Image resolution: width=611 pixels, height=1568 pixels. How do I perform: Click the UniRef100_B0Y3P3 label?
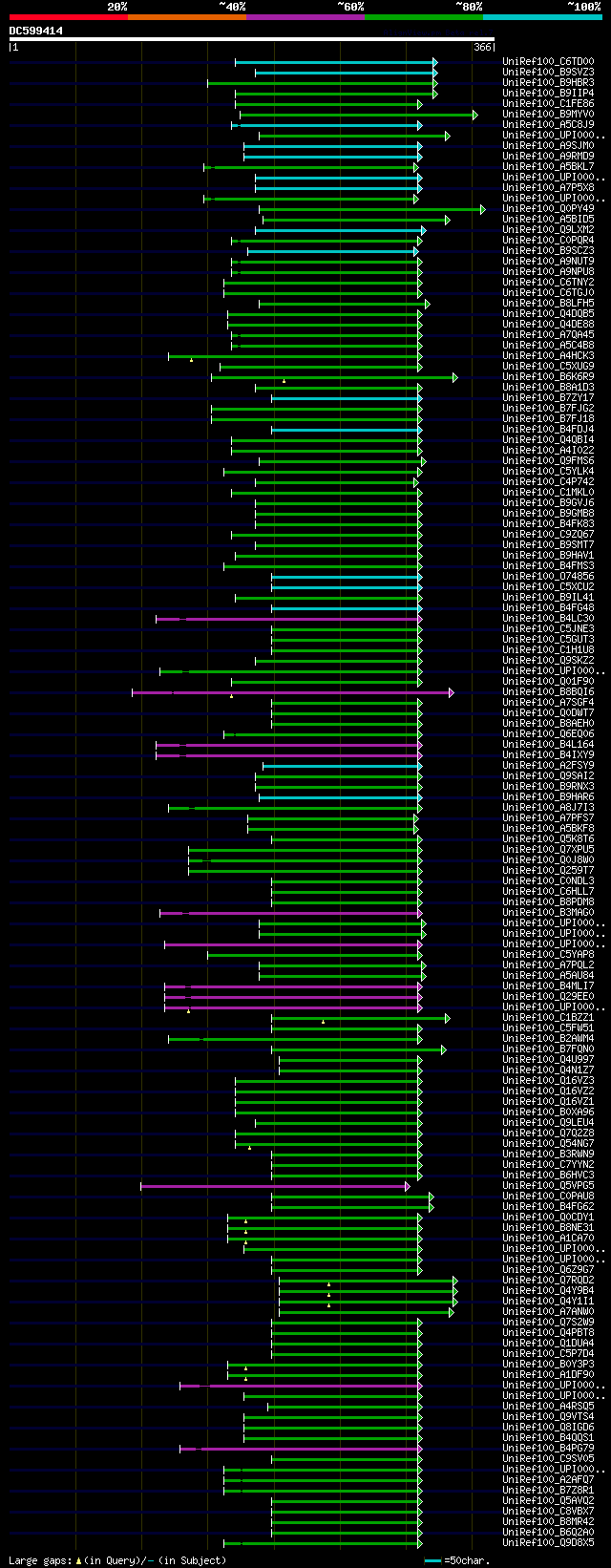[548, 1365]
